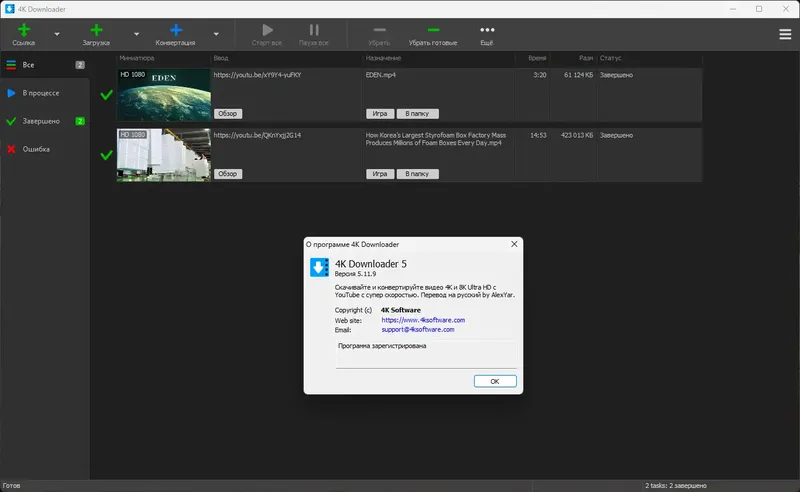Click the Убрать готовые green minus icon
Viewport: 800px width, 492px height.
tap(433, 30)
